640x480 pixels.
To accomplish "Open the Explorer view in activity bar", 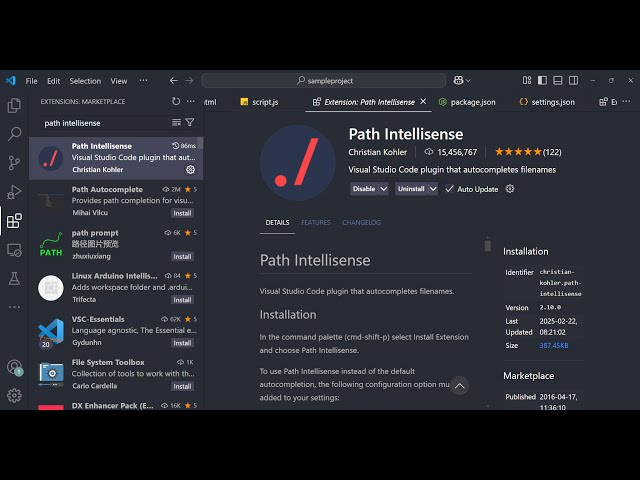I will (x=14, y=105).
